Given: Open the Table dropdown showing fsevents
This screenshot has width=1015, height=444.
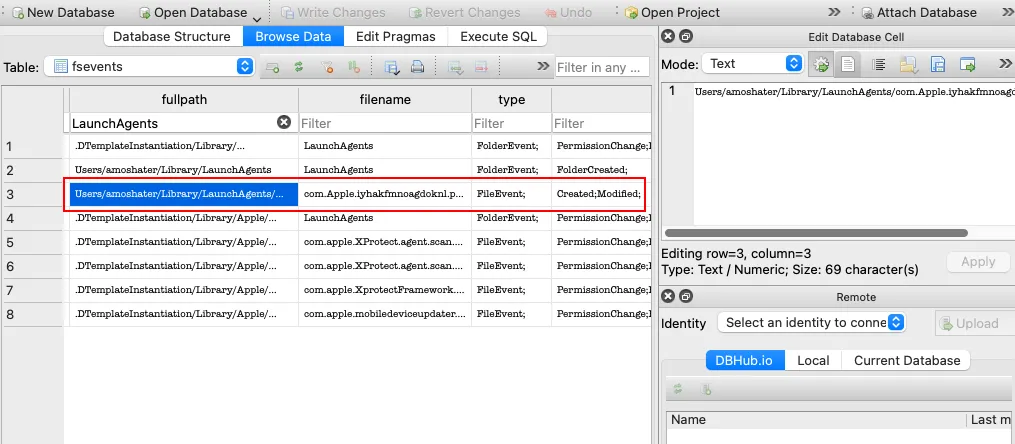Looking at the screenshot, I should 149,66.
